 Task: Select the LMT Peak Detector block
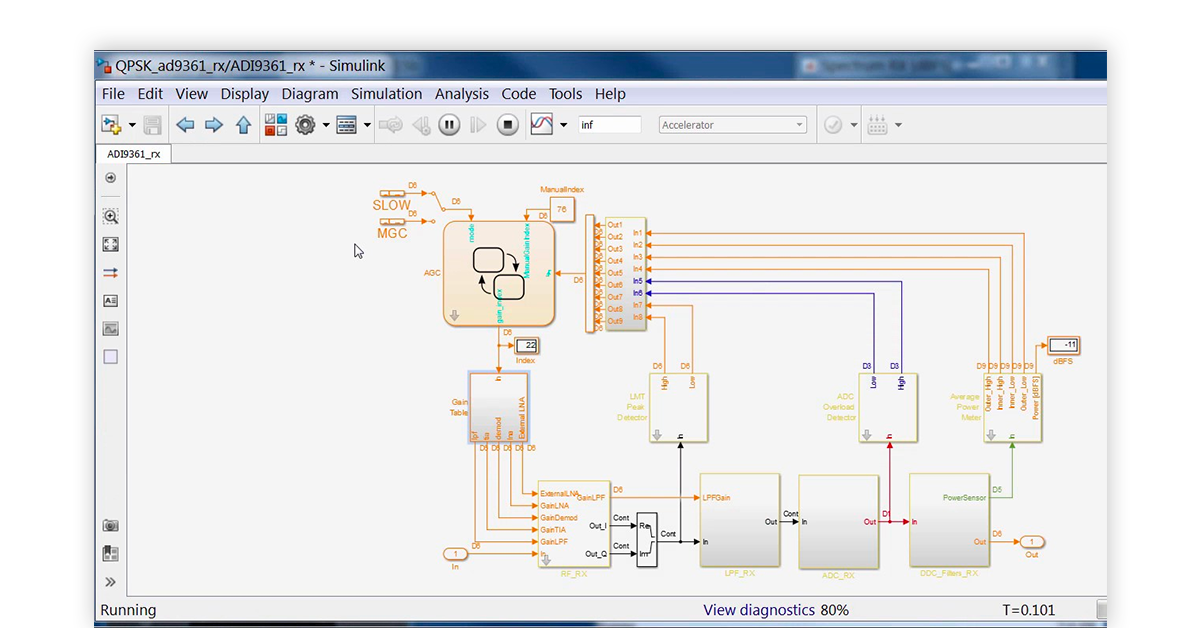(679, 407)
